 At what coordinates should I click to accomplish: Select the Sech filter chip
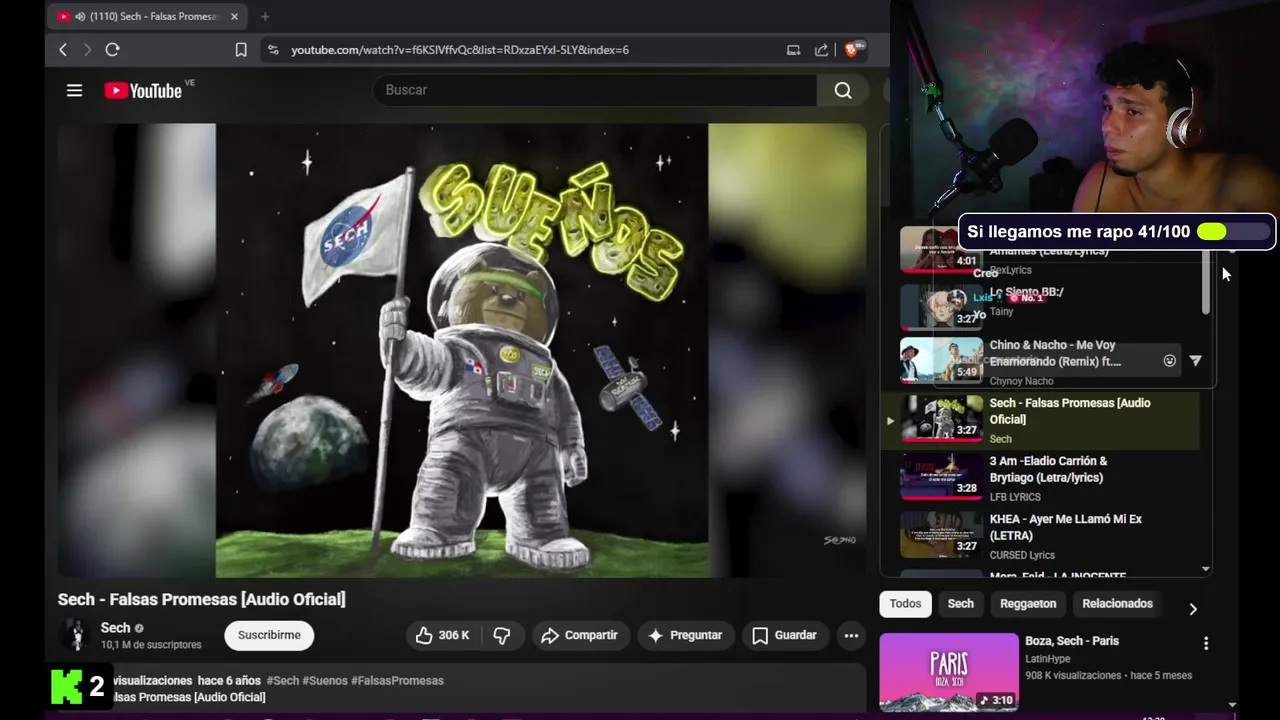(x=961, y=604)
